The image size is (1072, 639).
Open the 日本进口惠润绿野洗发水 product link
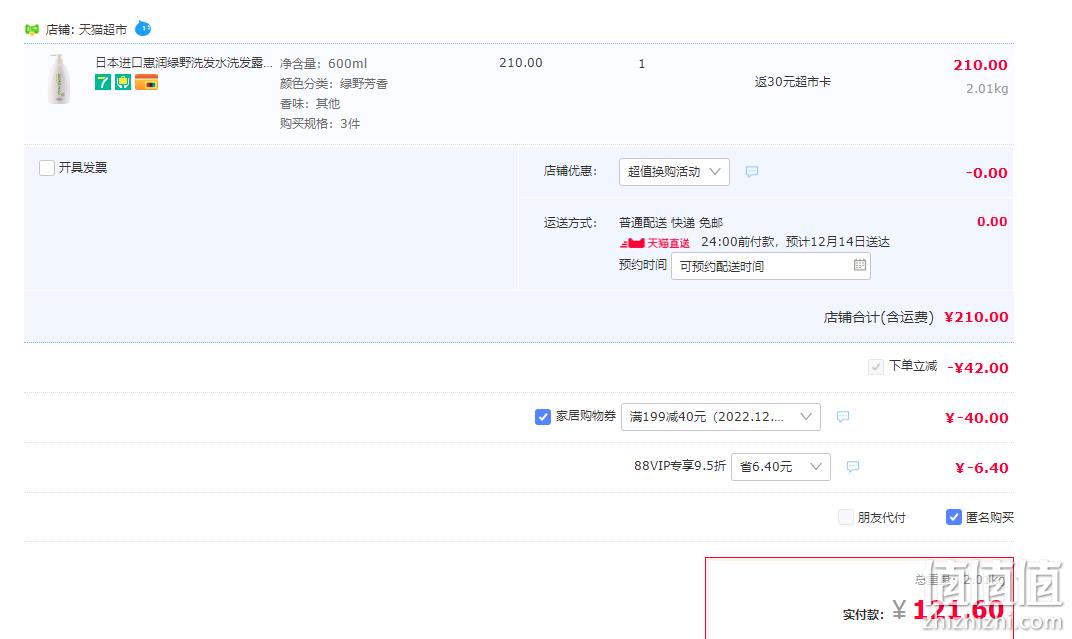pos(184,63)
